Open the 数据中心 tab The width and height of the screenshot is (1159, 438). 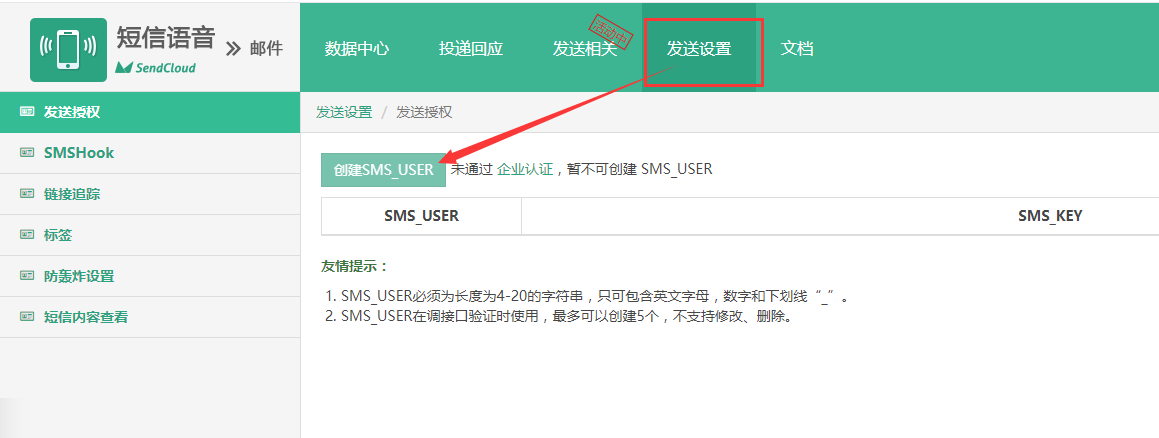(357, 49)
